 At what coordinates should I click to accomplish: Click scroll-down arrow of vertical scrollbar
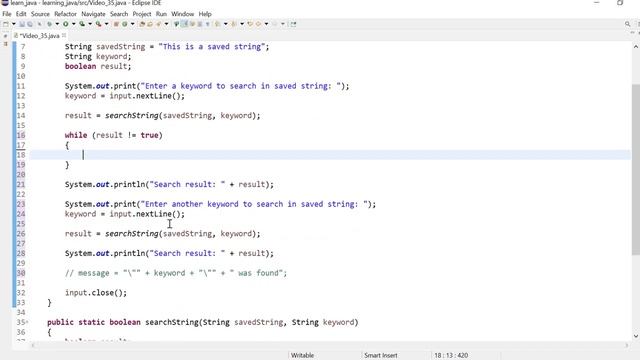(x=636, y=336)
